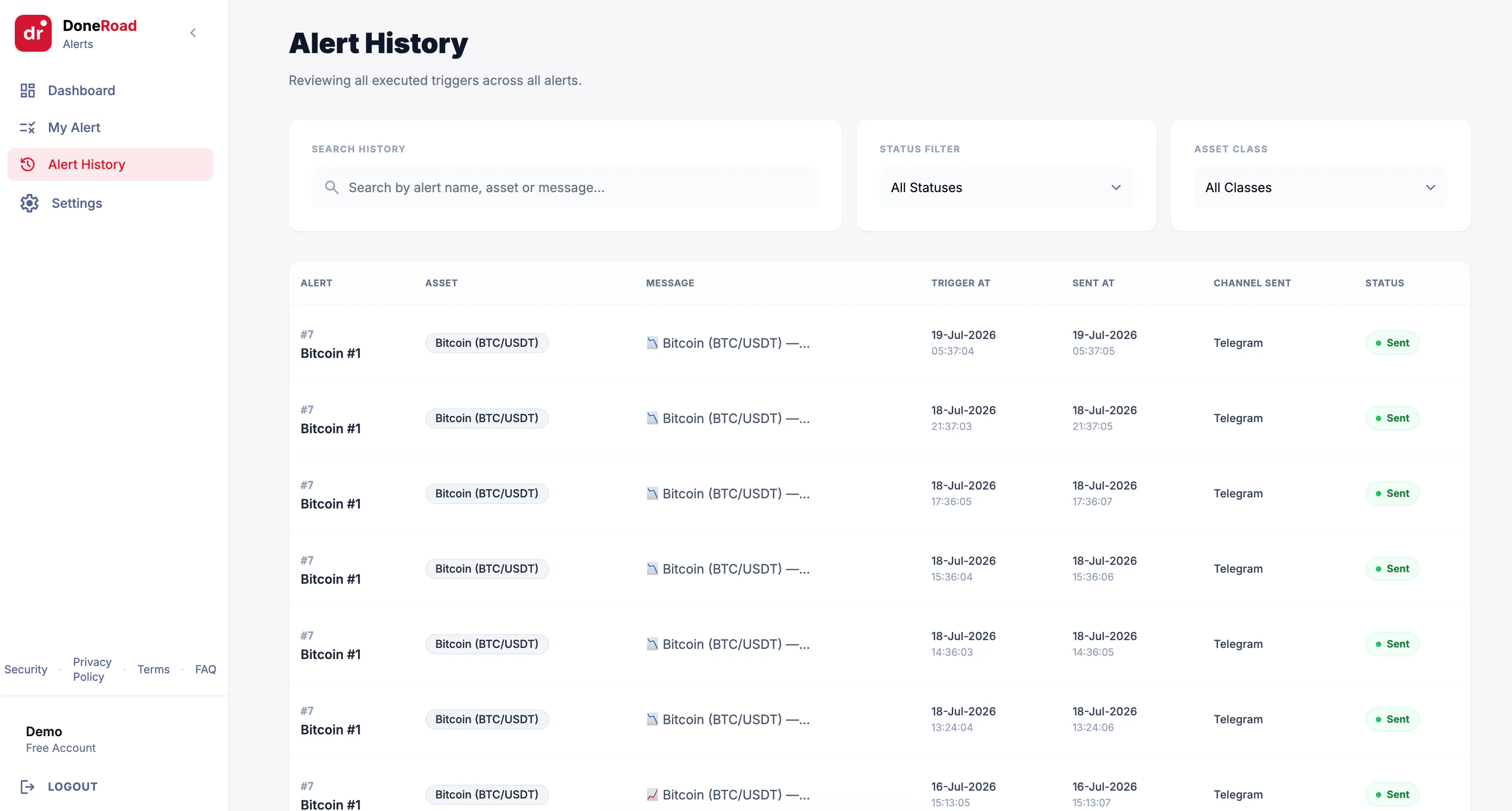Select Alert History in sidebar
1512x811 pixels.
point(110,164)
